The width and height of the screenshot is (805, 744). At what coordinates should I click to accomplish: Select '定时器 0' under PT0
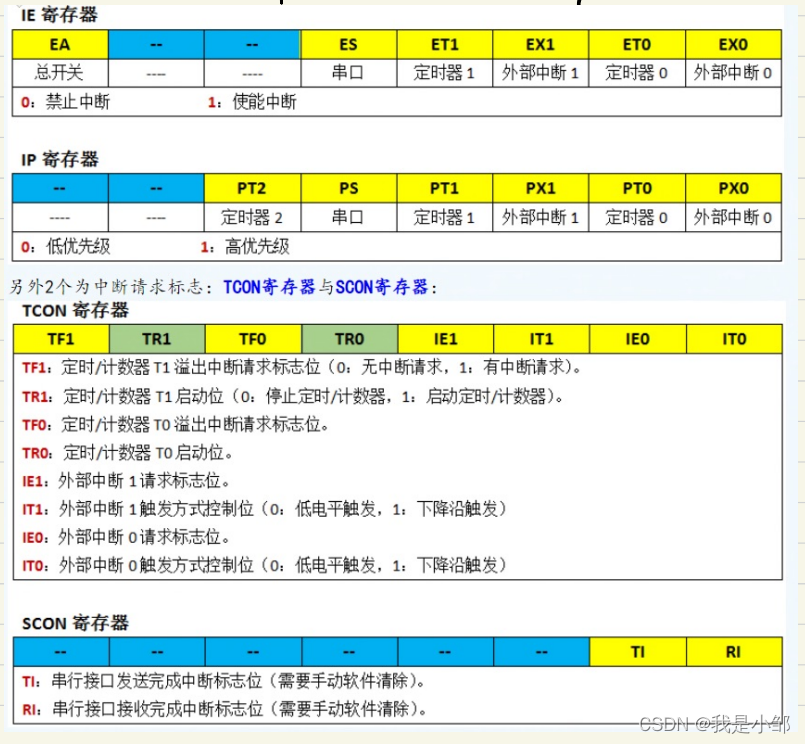click(637, 217)
